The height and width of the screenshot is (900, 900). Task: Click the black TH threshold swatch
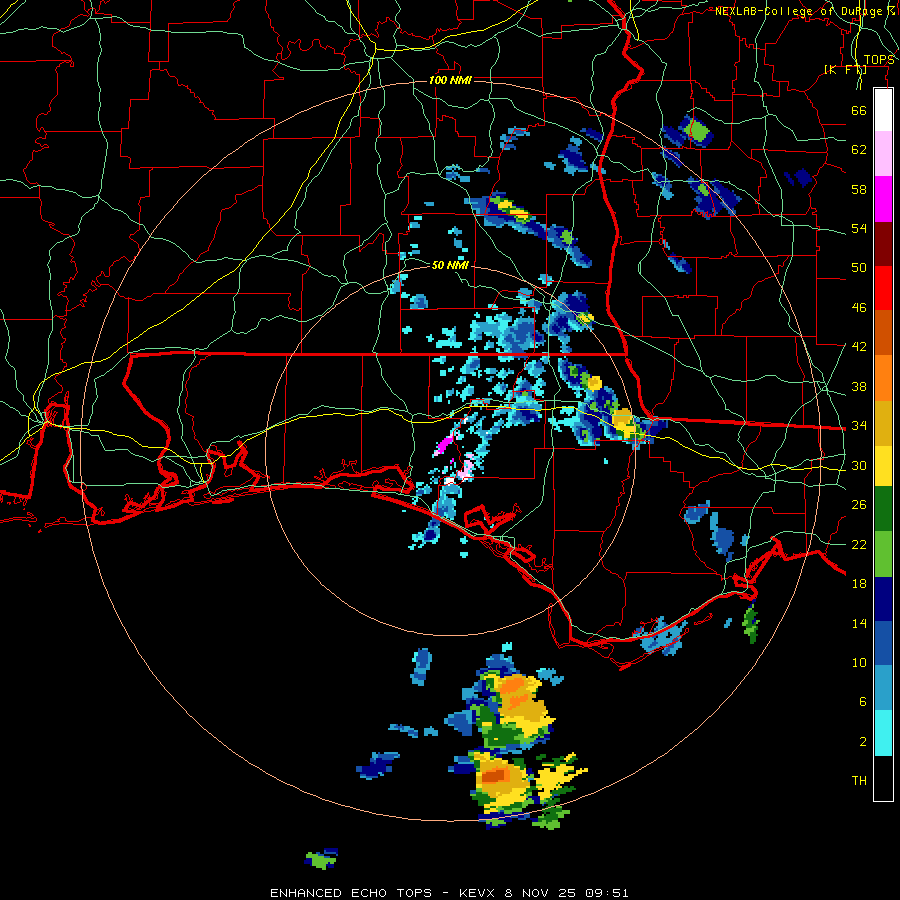click(883, 778)
